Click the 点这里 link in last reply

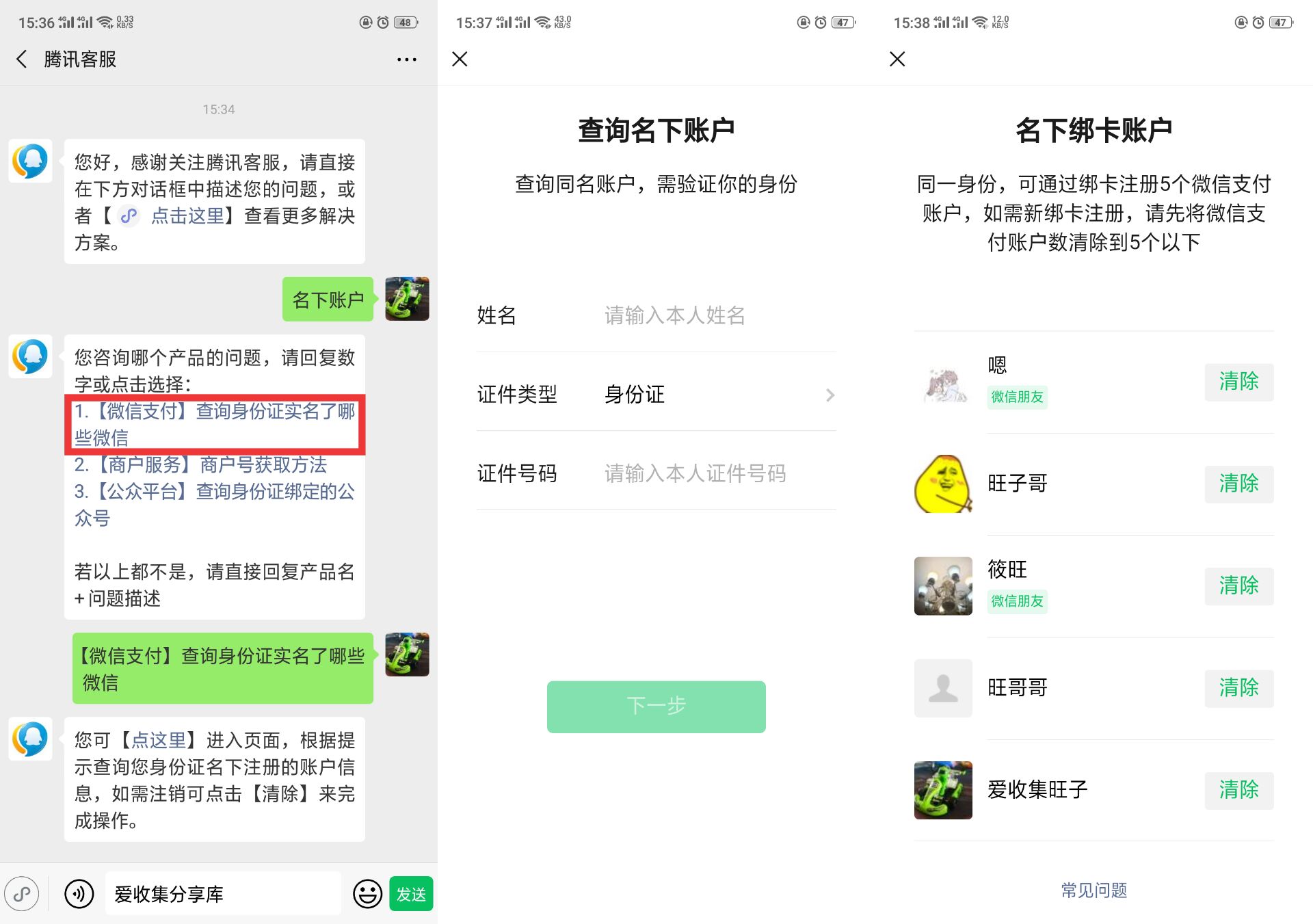click(159, 740)
